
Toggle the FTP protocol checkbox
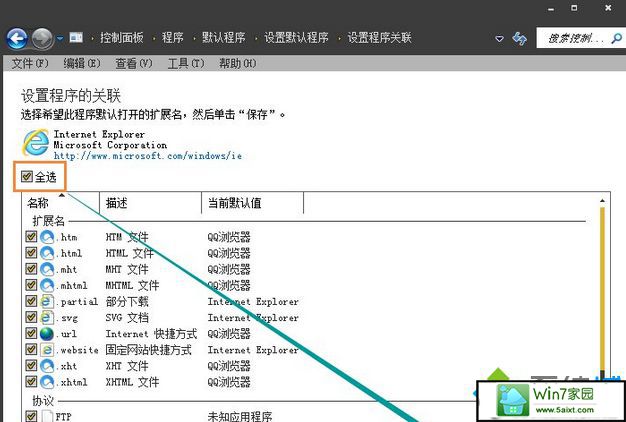pos(31,416)
